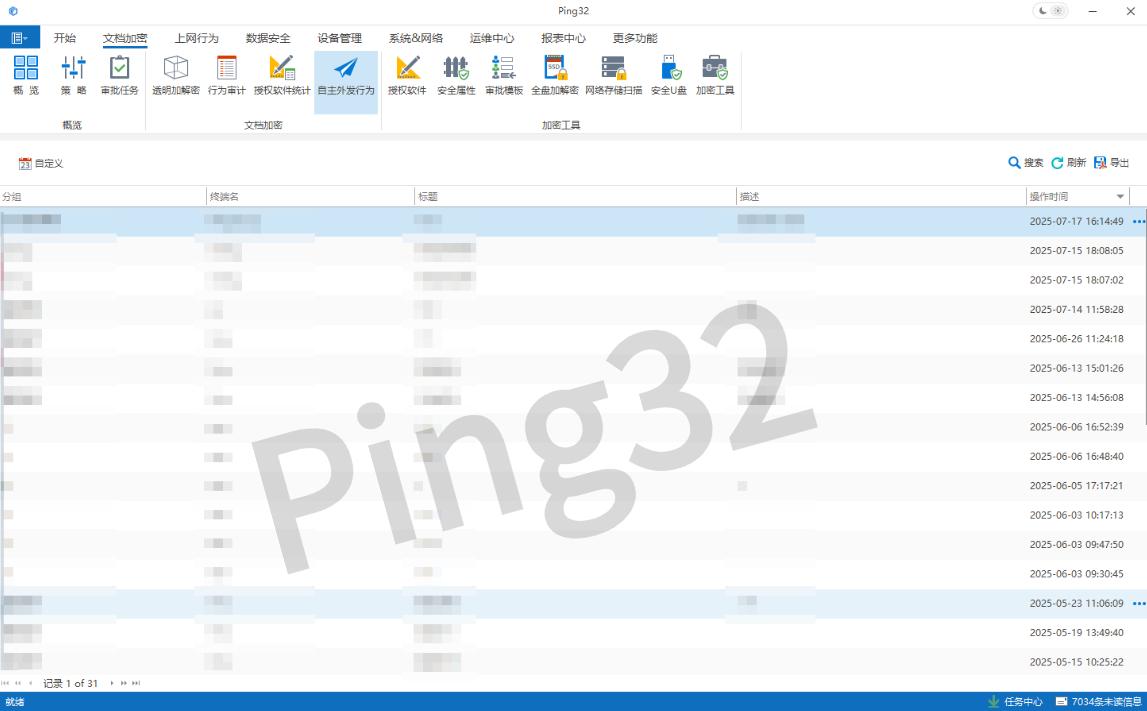The image size is (1147, 711).
Task: Switch to the 上网行为 ribbon tab
Action: click(196, 38)
